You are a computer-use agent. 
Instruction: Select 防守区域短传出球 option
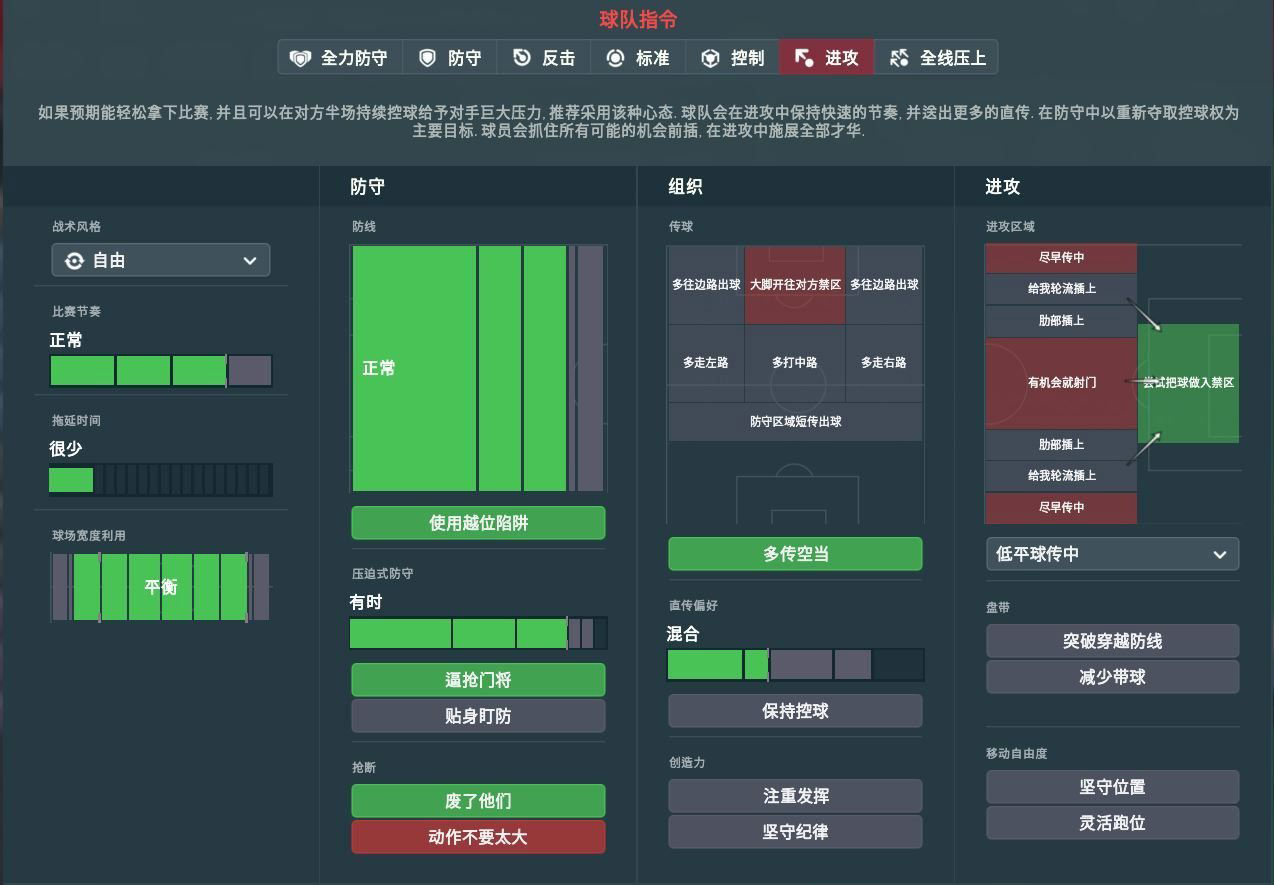(796, 422)
